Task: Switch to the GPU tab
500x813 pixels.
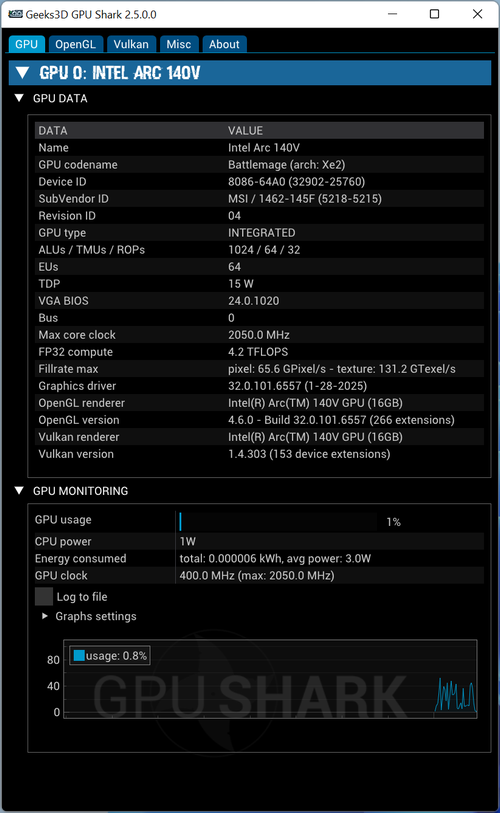Action: point(26,44)
